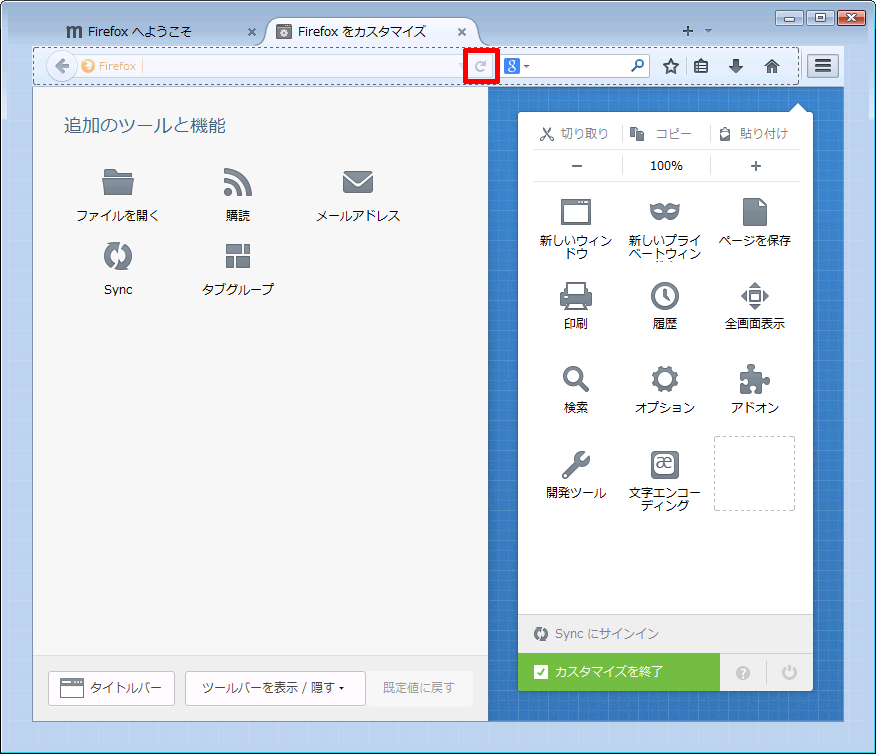Click 新しいウィンドウ icon in menu panel
Viewport: 876px width, 754px height.
[575, 212]
